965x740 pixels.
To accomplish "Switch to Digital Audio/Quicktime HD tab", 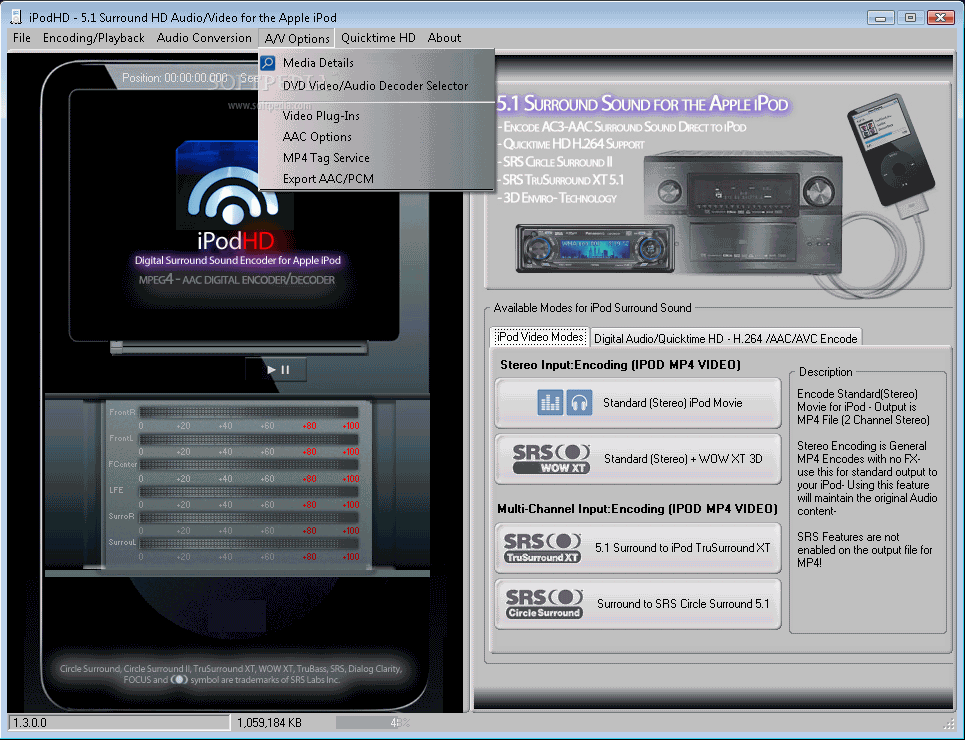I will pos(725,339).
